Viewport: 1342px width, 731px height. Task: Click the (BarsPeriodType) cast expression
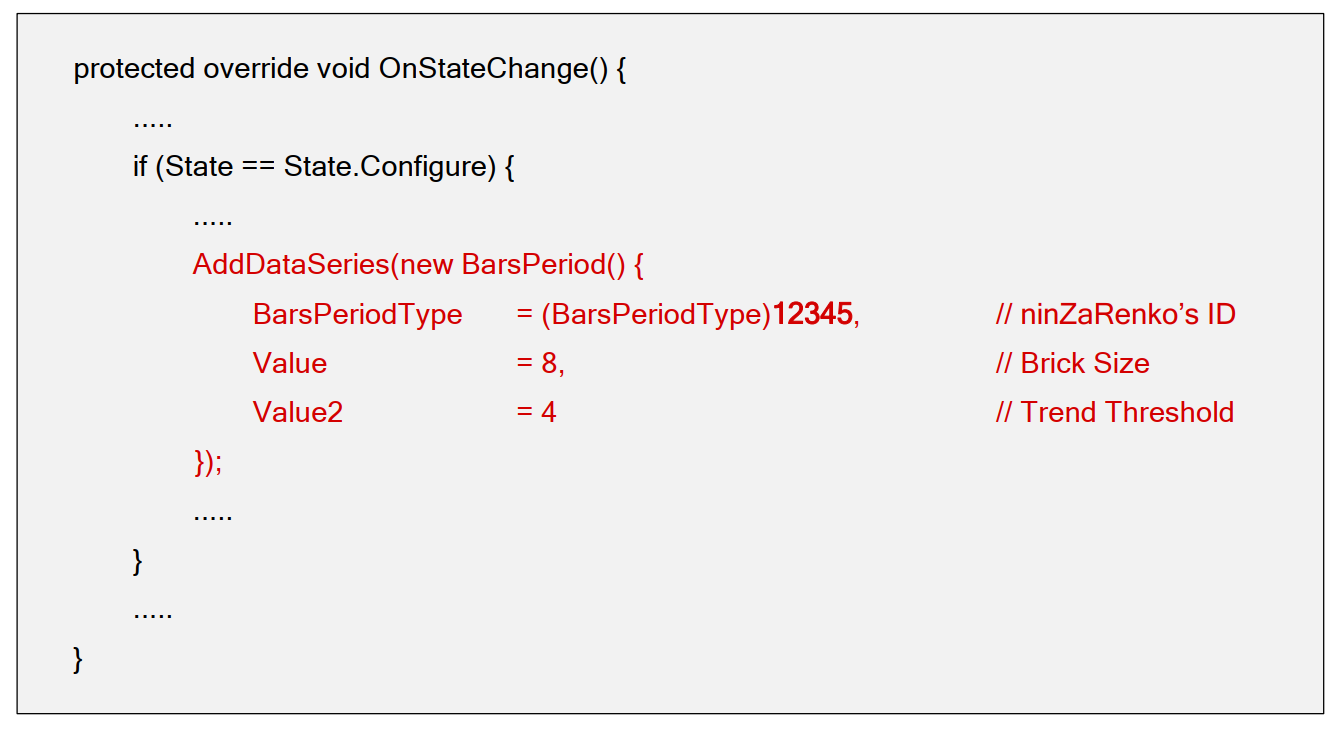pyautogui.click(x=656, y=315)
